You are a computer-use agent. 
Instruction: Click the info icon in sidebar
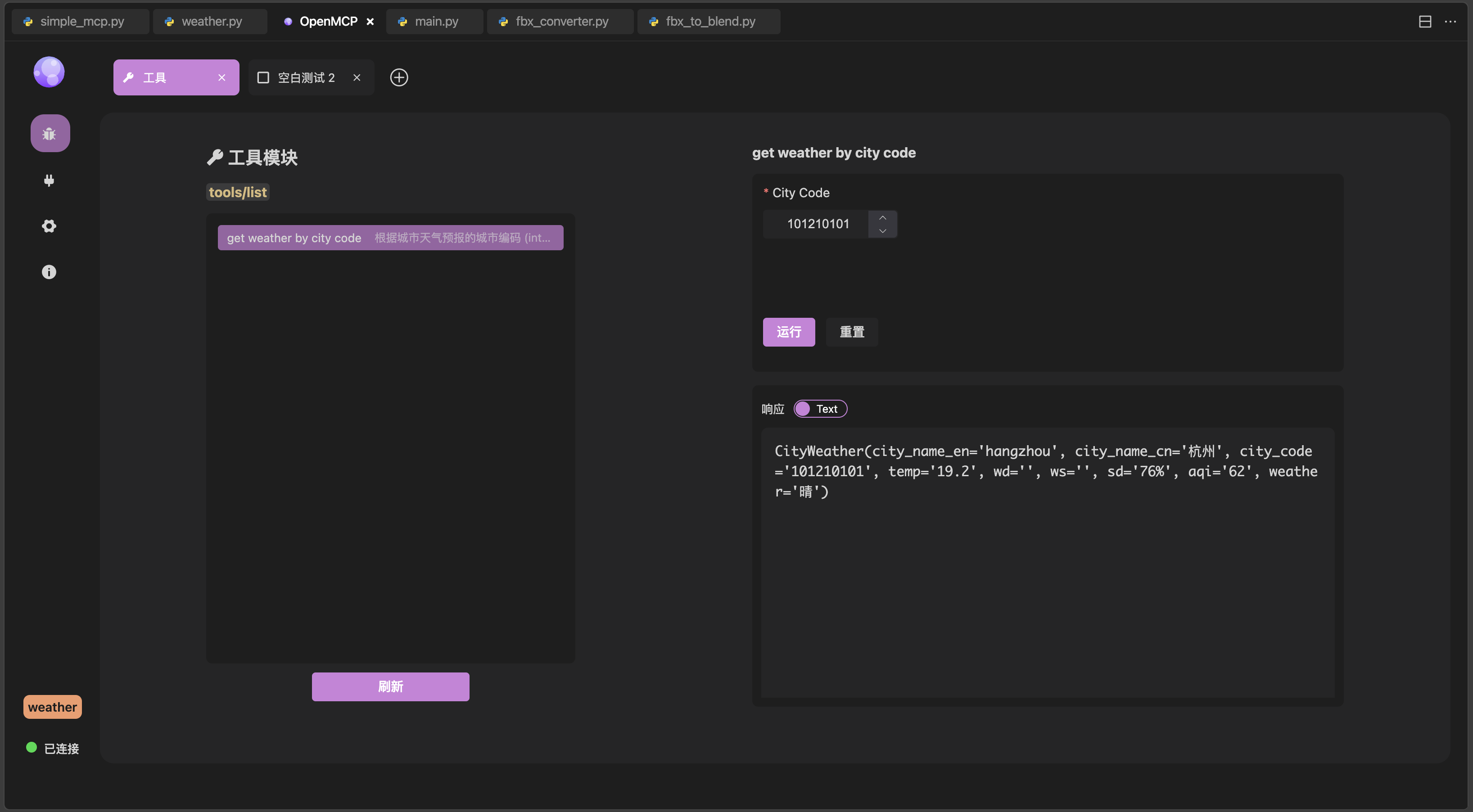click(x=49, y=271)
